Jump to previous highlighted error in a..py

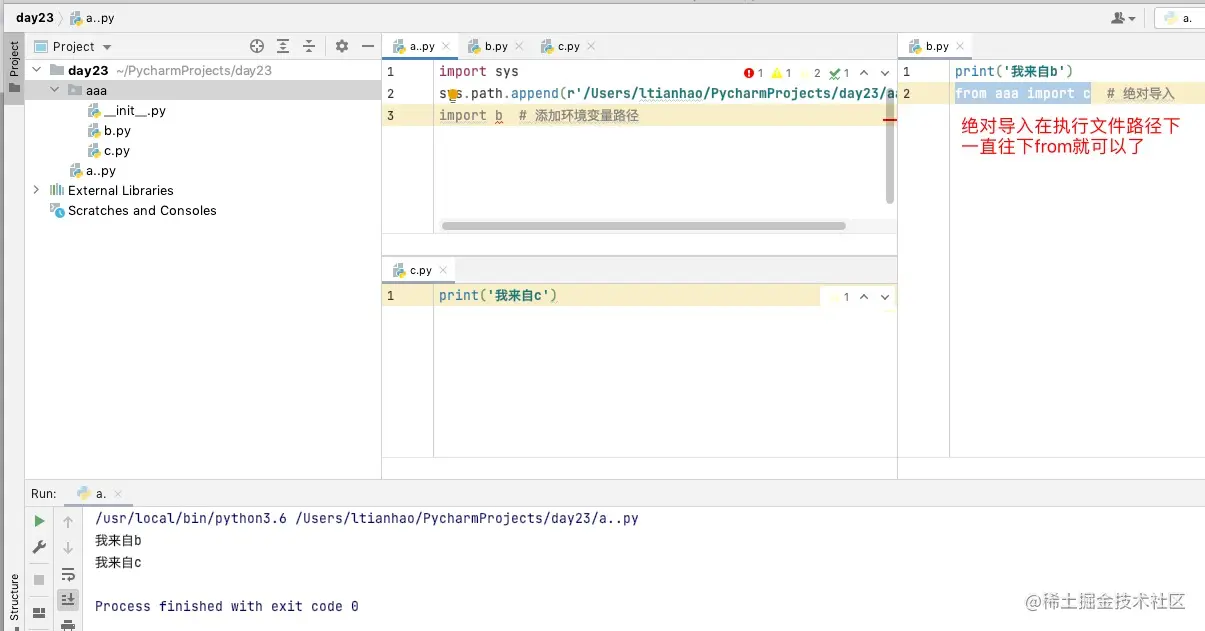(864, 73)
